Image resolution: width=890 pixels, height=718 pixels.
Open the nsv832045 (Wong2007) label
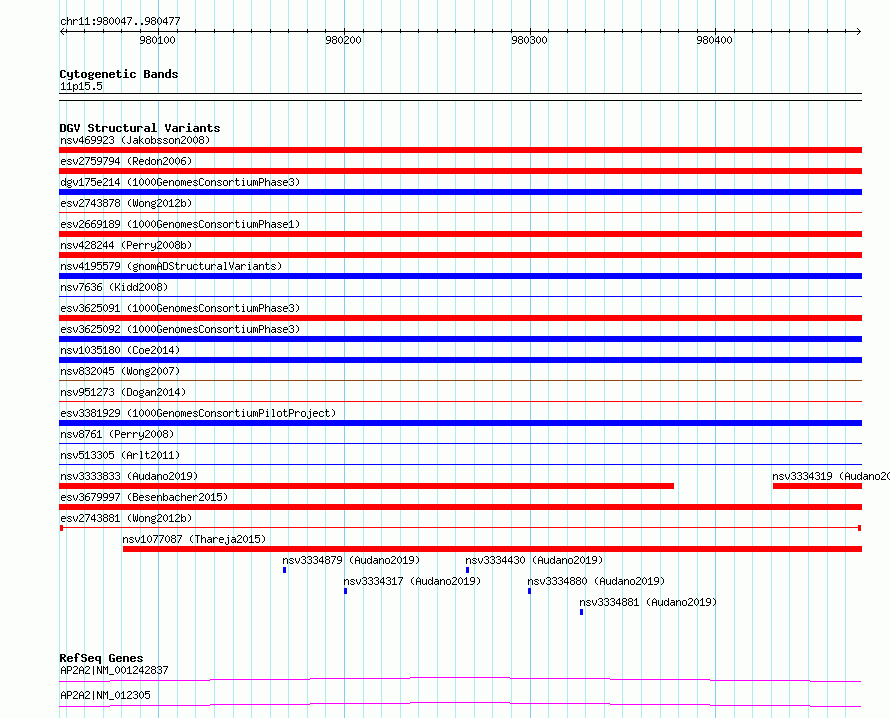tap(120, 371)
